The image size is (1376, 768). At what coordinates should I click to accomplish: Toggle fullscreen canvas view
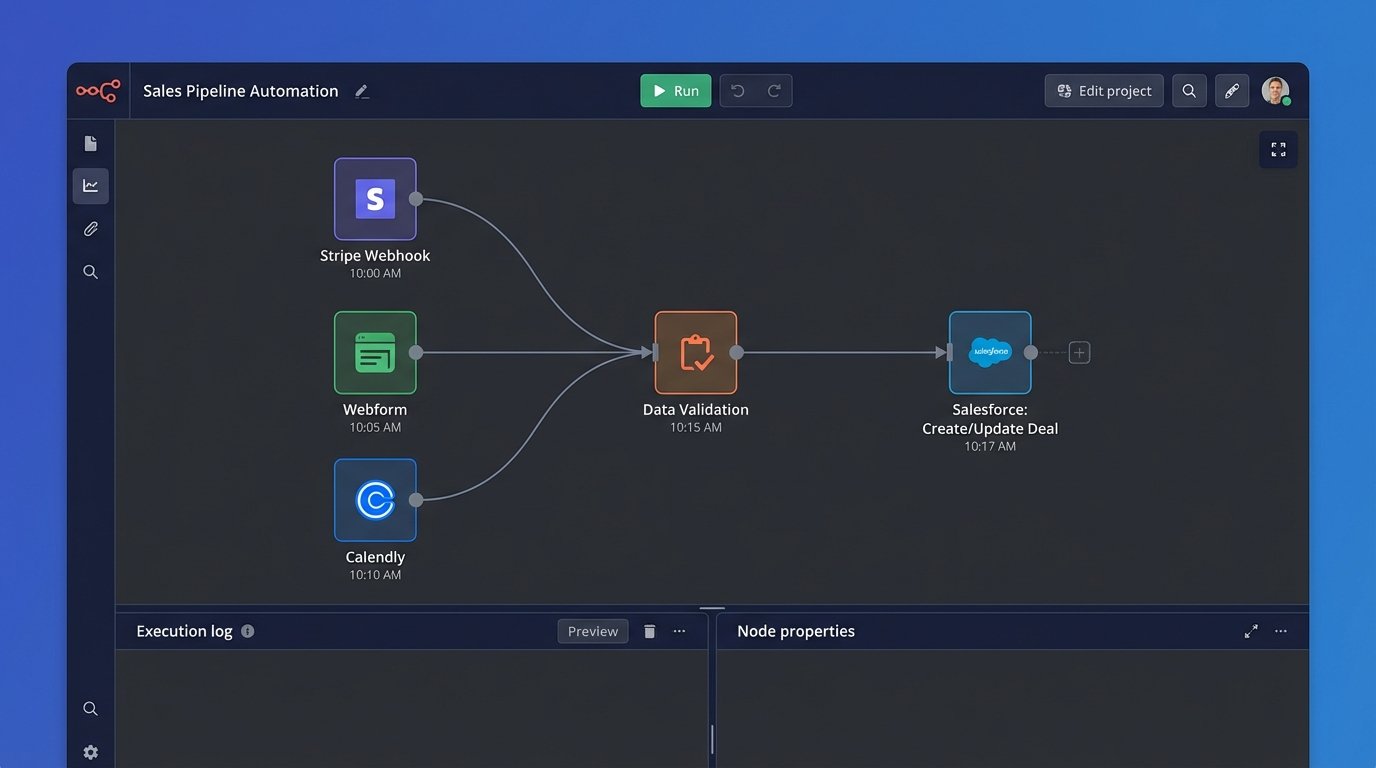(1278, 150)
